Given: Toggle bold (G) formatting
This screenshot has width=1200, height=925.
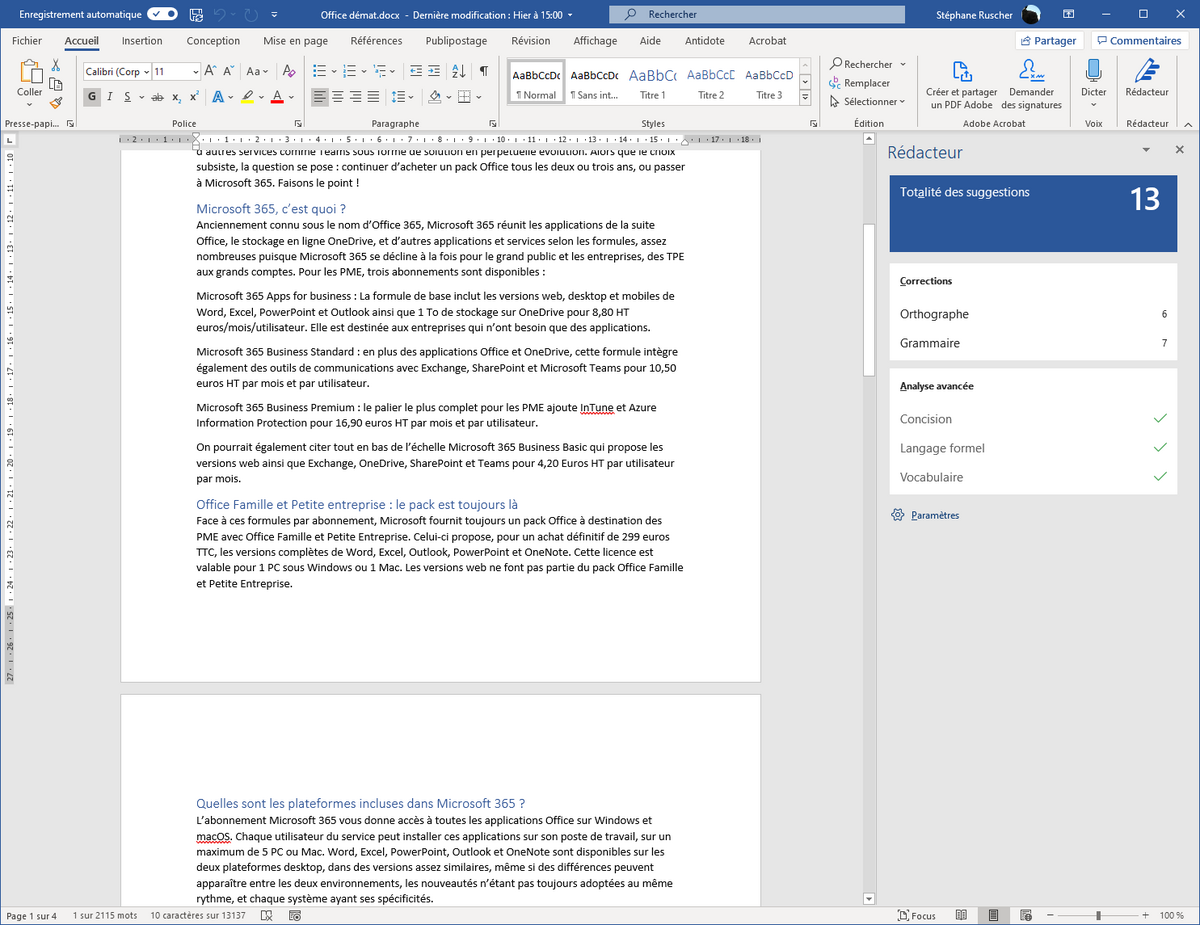Looking at the screenshot, I should 93,97.
